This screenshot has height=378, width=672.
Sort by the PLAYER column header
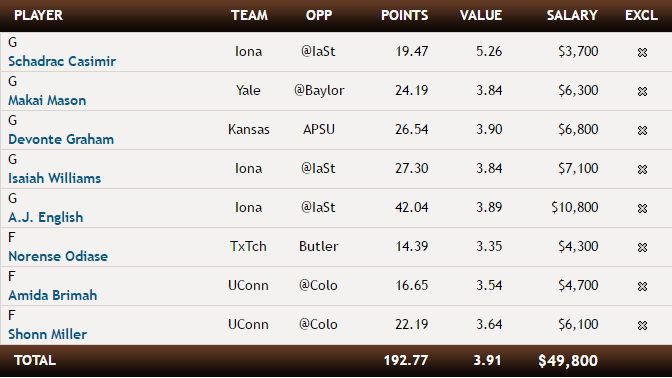[39, 15]
